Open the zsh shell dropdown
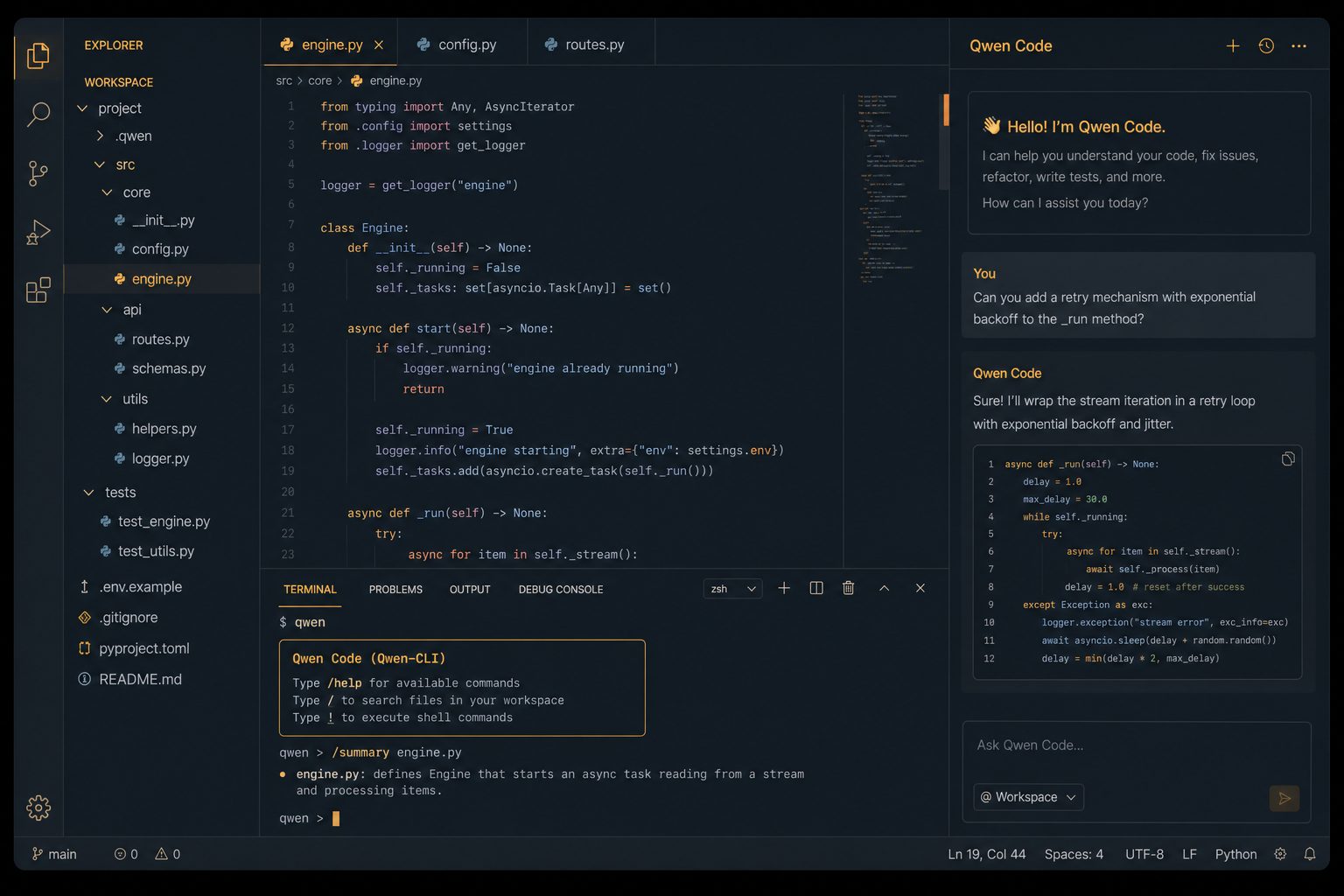The width and height of the screenshot is (1344, 896). coord(732,589)
